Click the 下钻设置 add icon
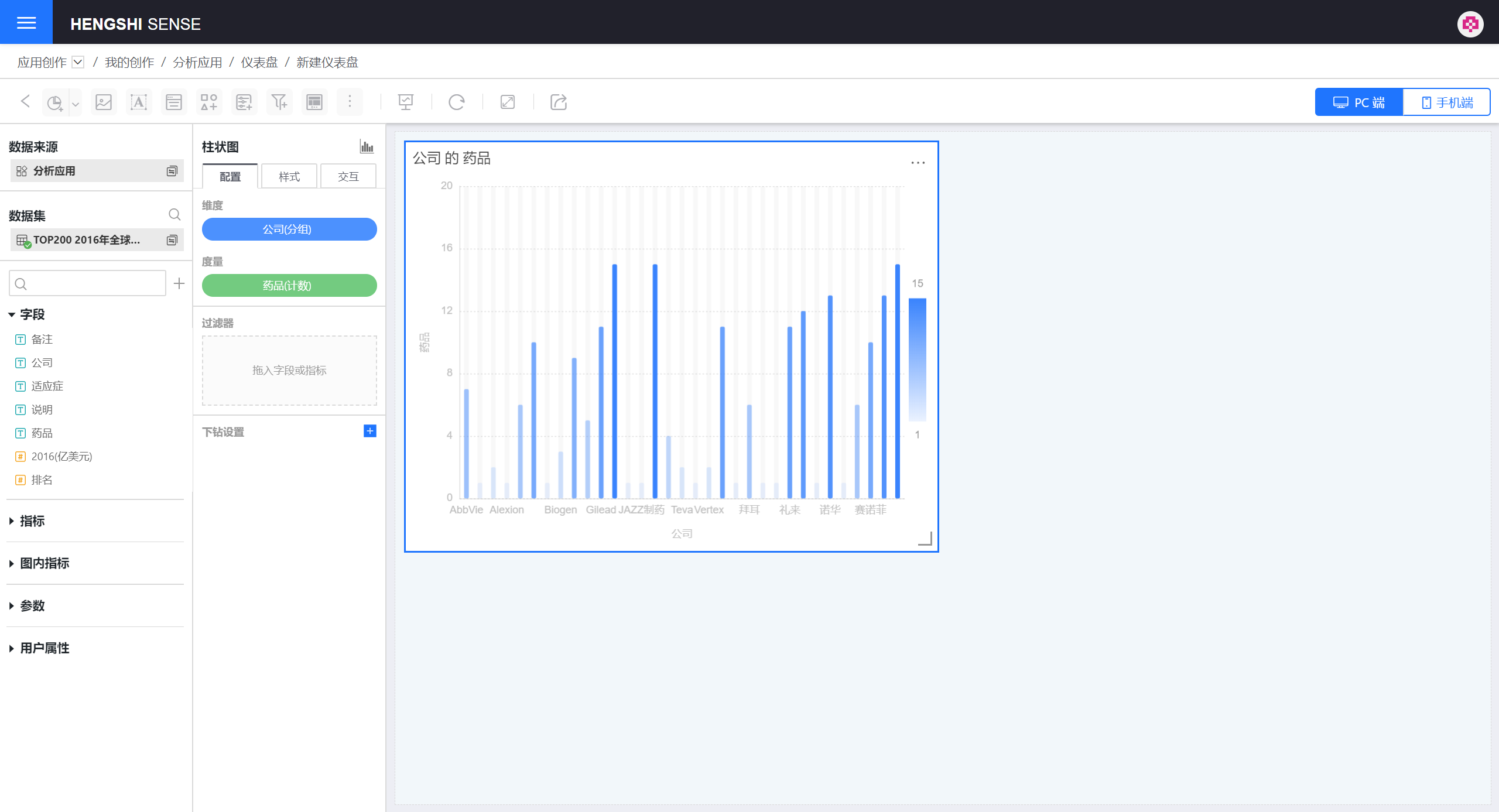This screenshot has height=812, width=1499. [x=370, y=431]
